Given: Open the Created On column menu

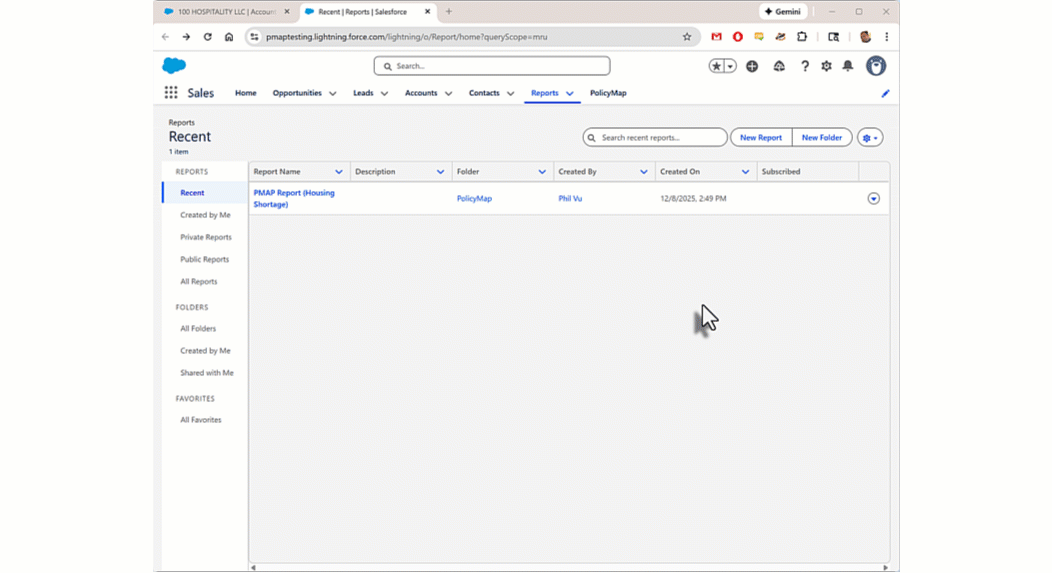Looking at the screenshot, I should coord(745,172).
